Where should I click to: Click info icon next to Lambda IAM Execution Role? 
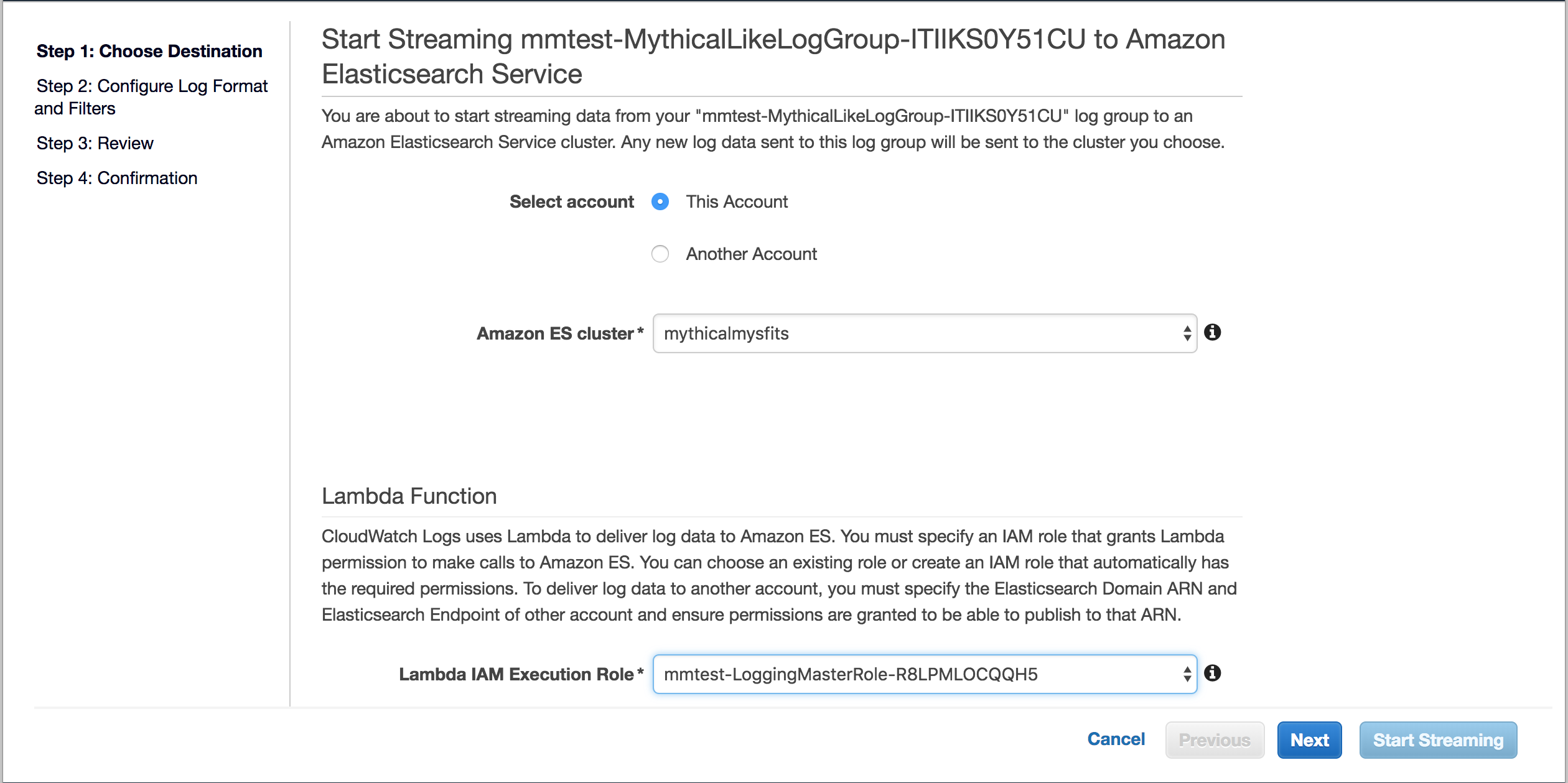coord(1212,673)
